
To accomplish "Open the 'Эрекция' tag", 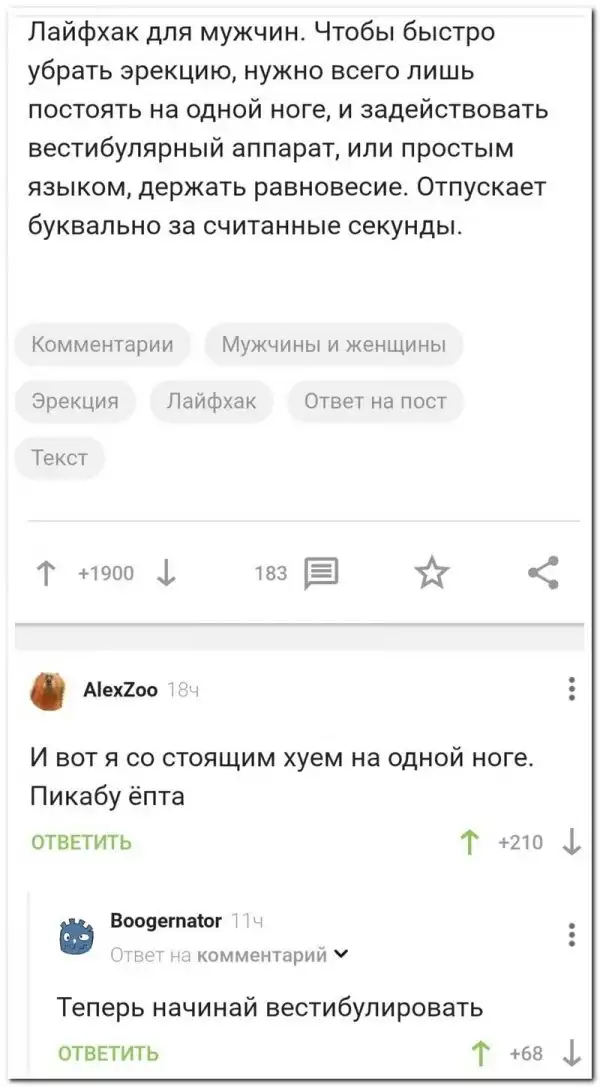I will (75, 402).
